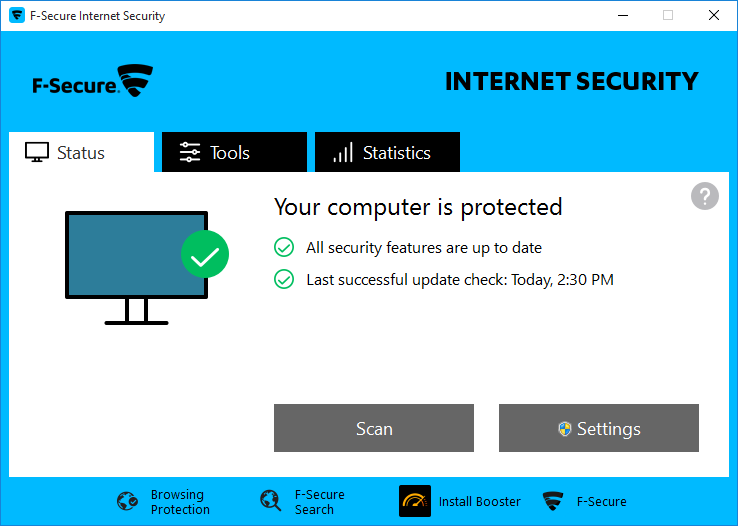The image size is (738, 526).
Task: Start a scan with the Scan button
Action: tap(374, 429)
